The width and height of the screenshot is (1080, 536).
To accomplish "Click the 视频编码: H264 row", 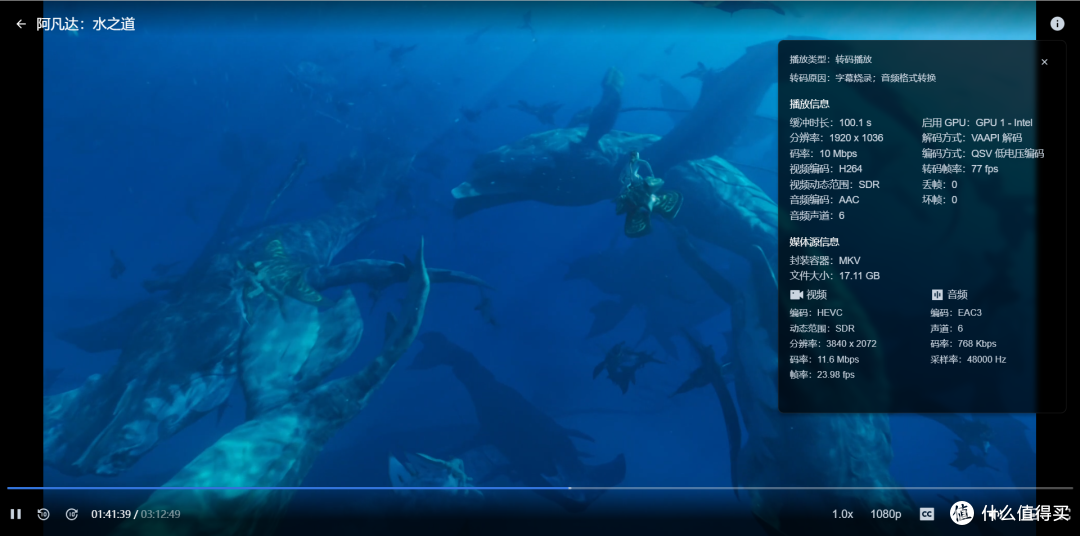I will (826, 169).
